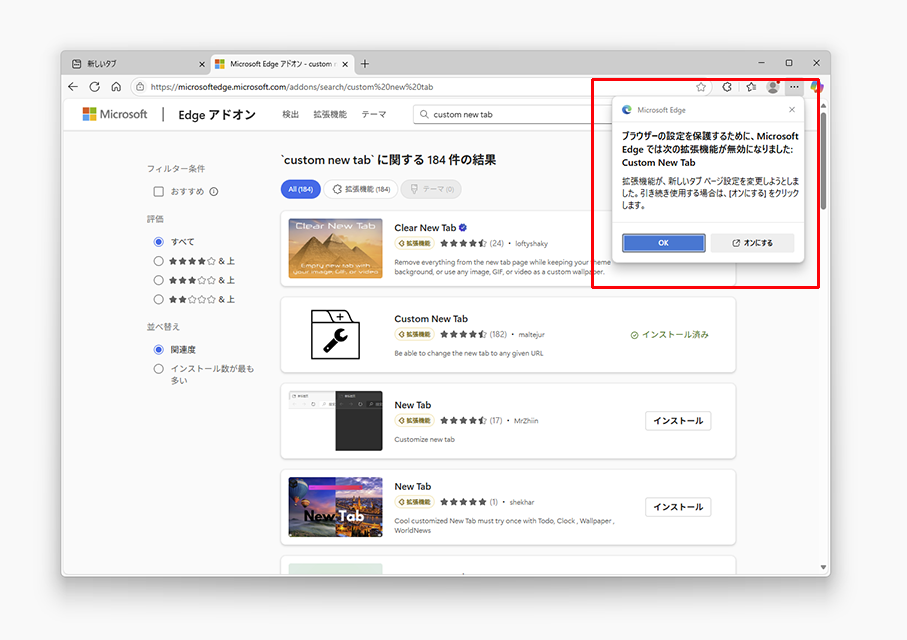
Task: Select the two stars & 上 rating filter
Action: [x=158, y=299]
